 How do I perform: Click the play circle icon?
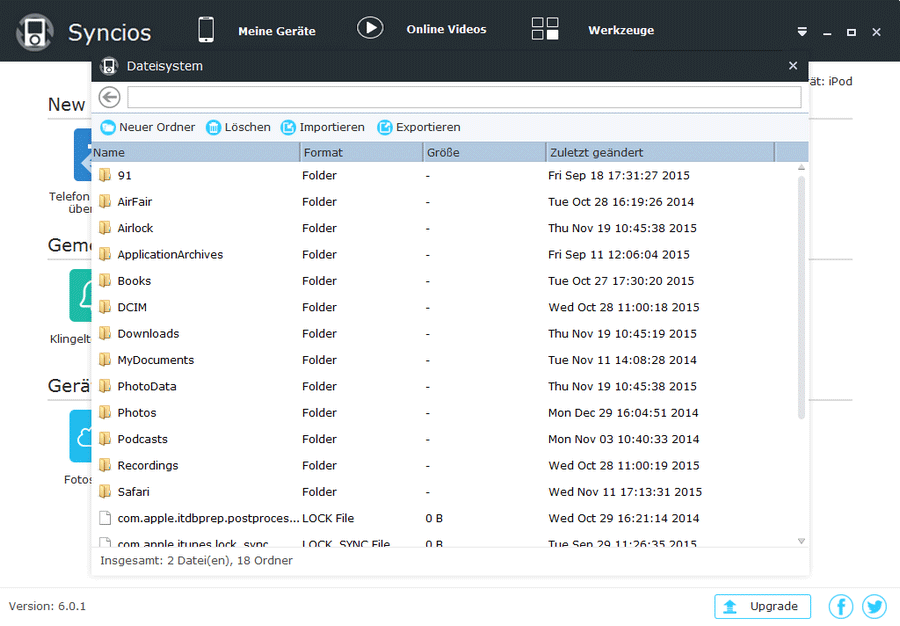pyautogui.click(x=370, y=28)
